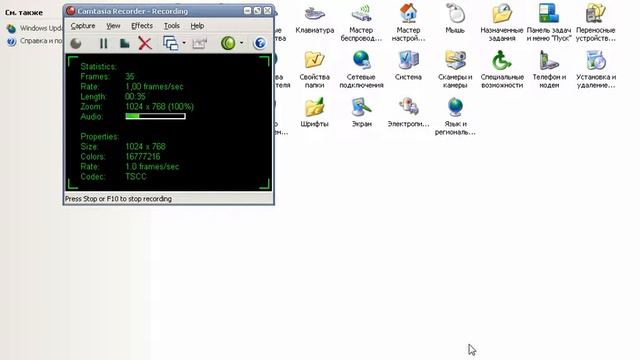Open Язык и региональ... icon

(455, 117)
